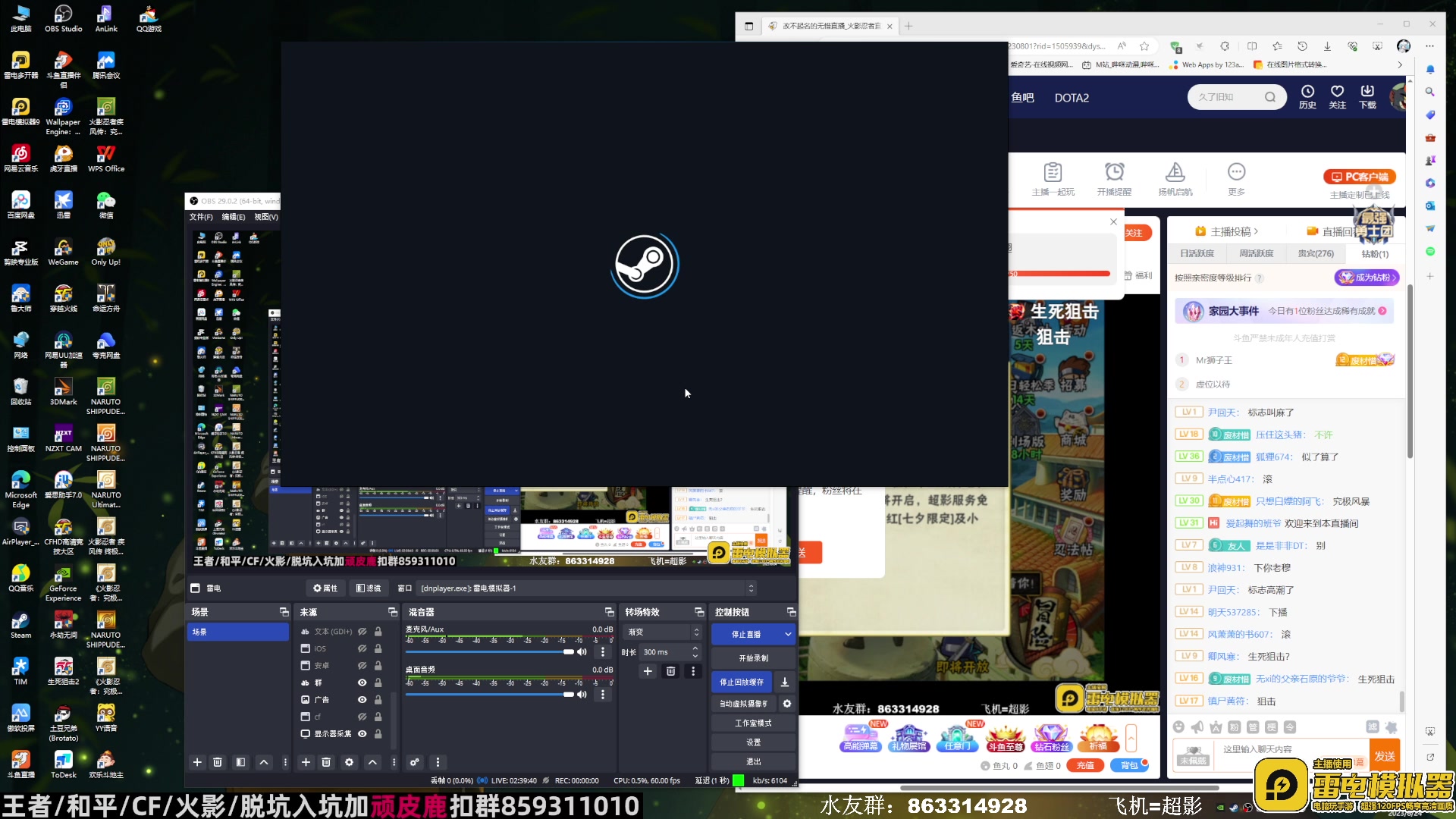The image size is (1456, 819).
Task: Adjust 桌面音频 volume slider
Action: click(489, 695)
